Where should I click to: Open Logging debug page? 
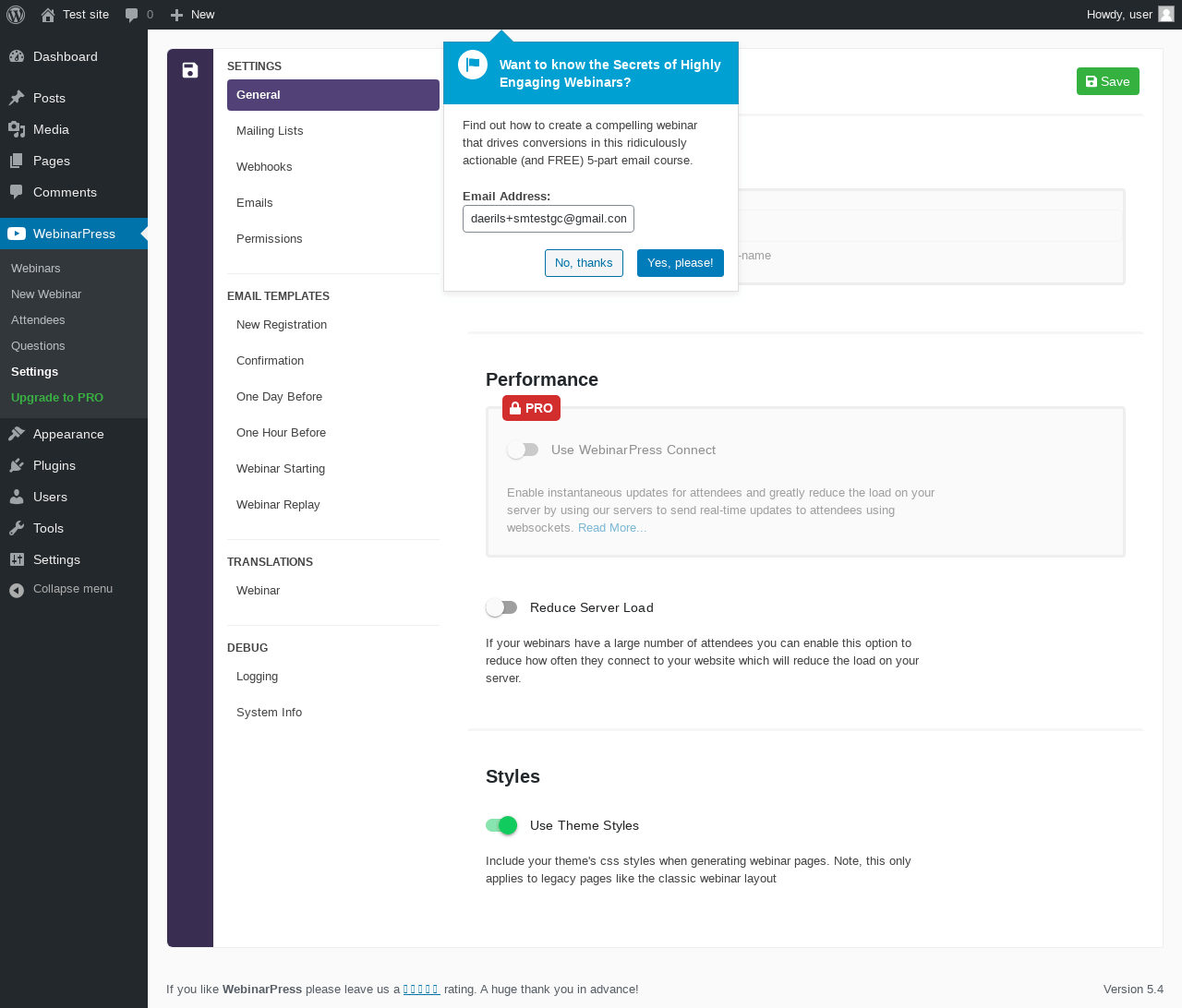(333, 677)
